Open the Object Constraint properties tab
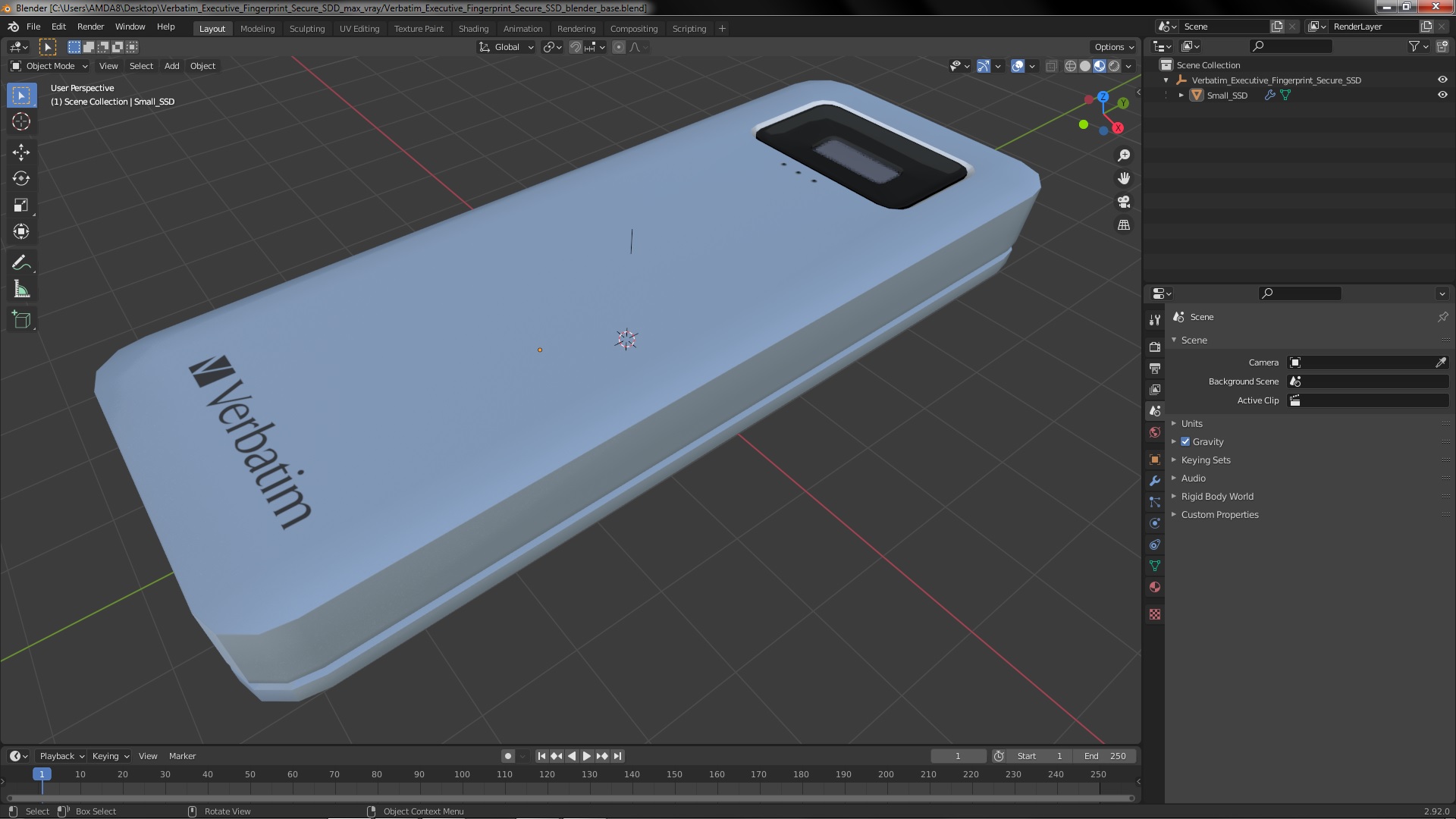1456x819 pixels. 1155,544
